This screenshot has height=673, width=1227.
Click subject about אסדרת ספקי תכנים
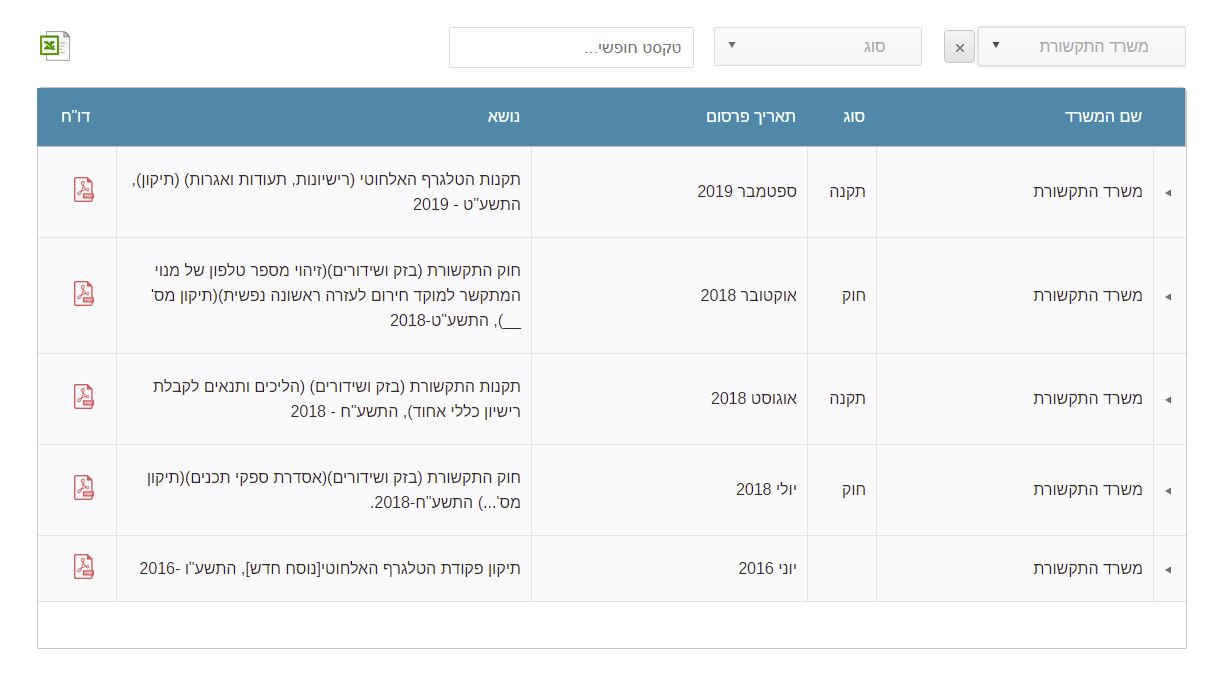333,489
